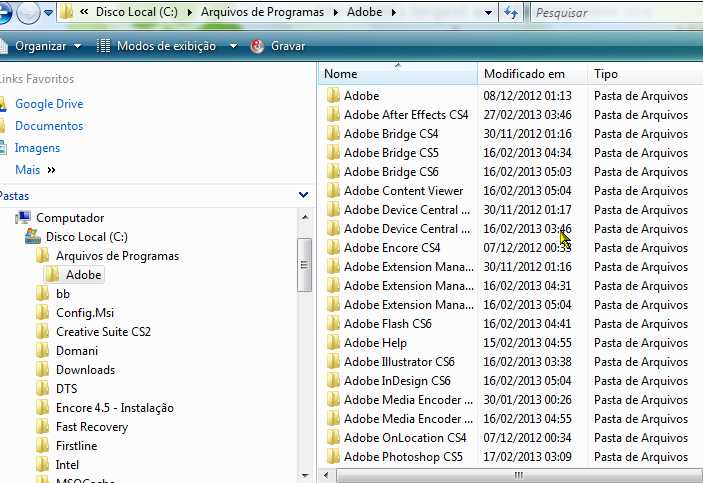The height and width of the screenshot is (483, 703).
Task: Expand hidden parent locations chevron in address bar
Action: click(84, 12)
